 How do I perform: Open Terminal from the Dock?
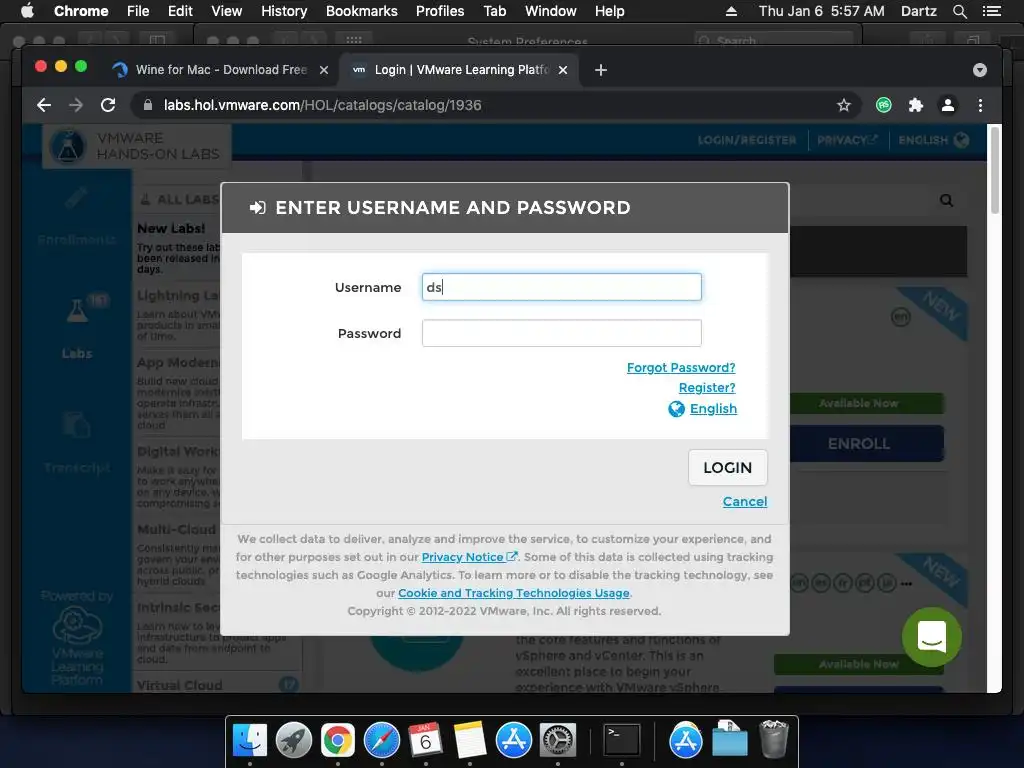click(621, 740)
